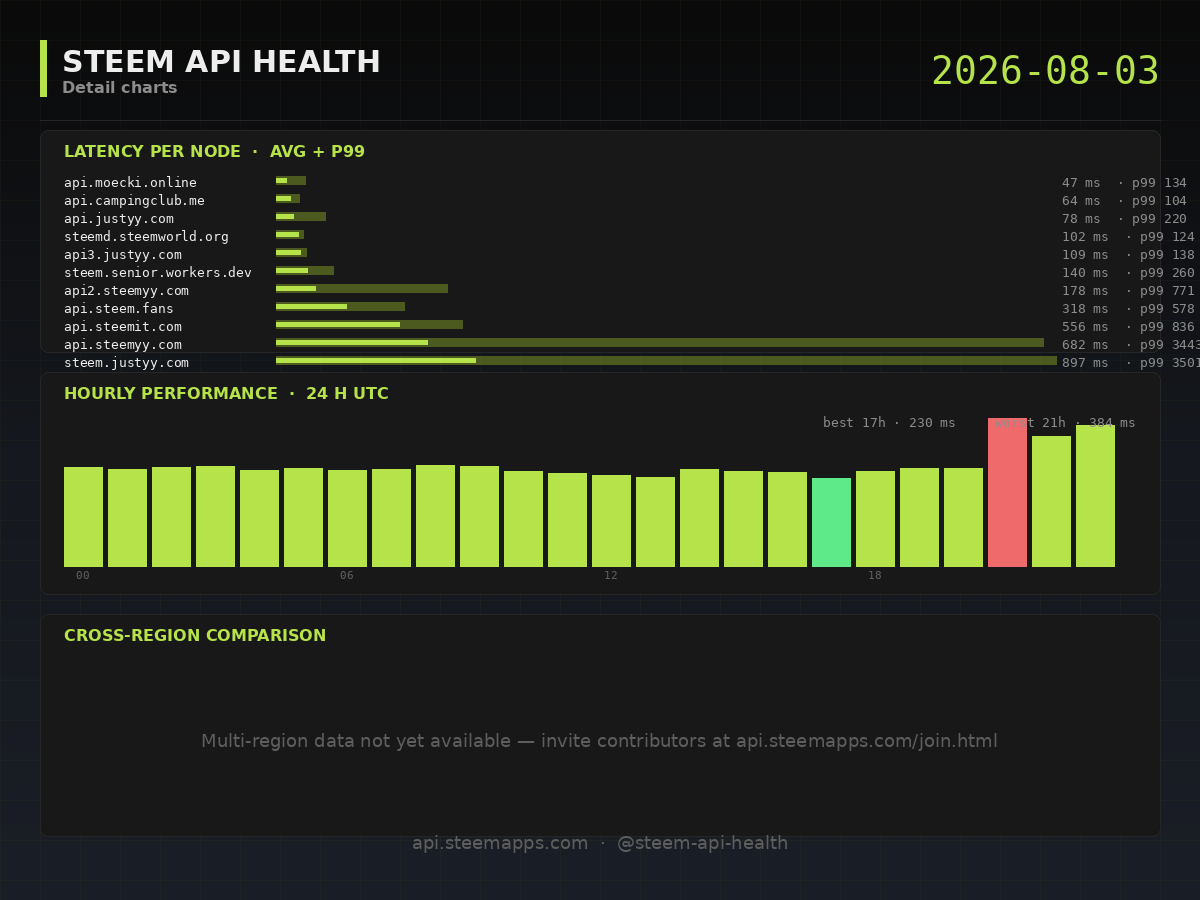1200x900 pixels.
Task: Click the green best-hour bar
Action: [831, 523]
